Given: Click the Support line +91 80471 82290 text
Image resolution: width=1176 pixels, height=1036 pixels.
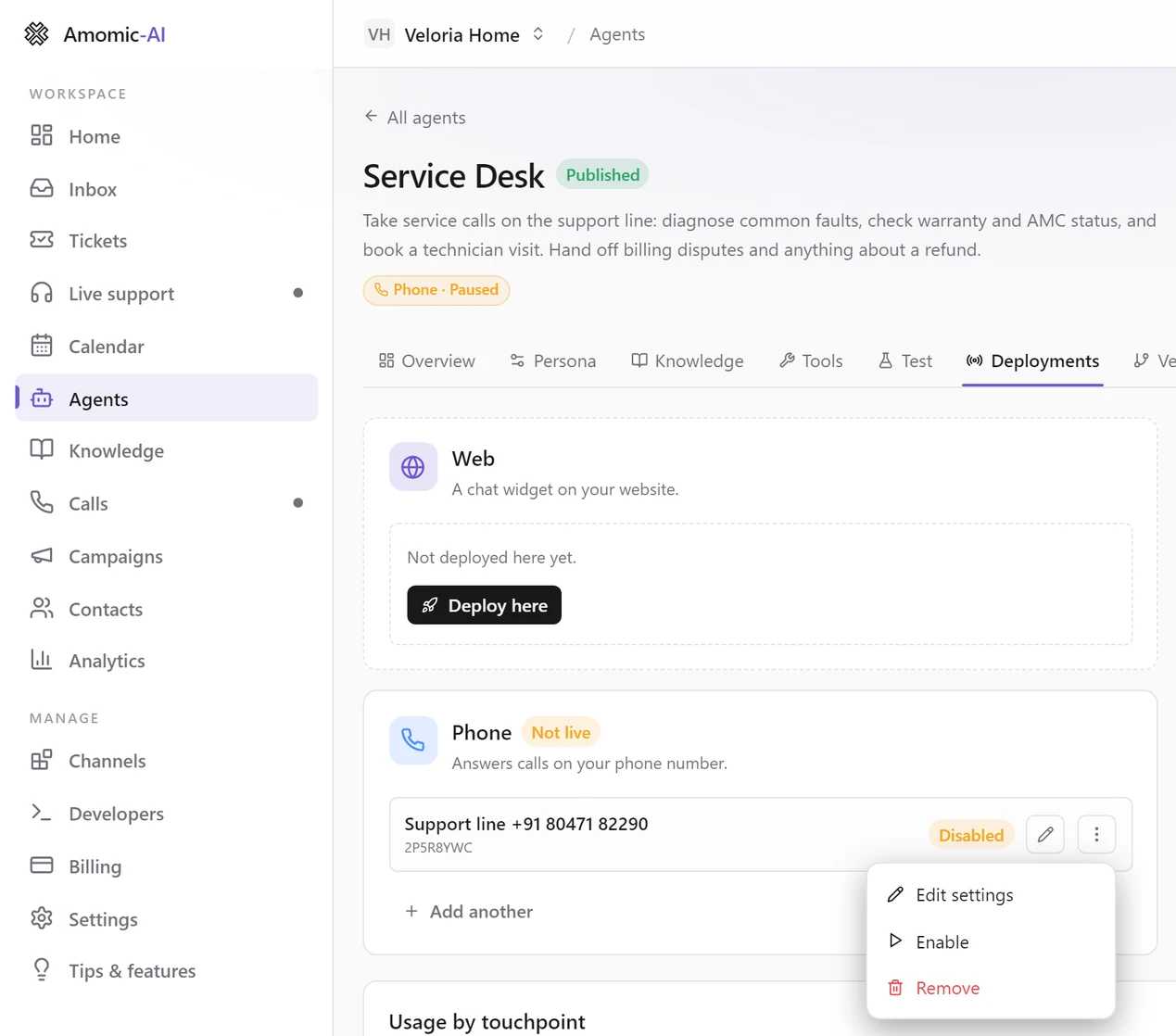Looking at the screenshot, I should (x=526, y=824).
